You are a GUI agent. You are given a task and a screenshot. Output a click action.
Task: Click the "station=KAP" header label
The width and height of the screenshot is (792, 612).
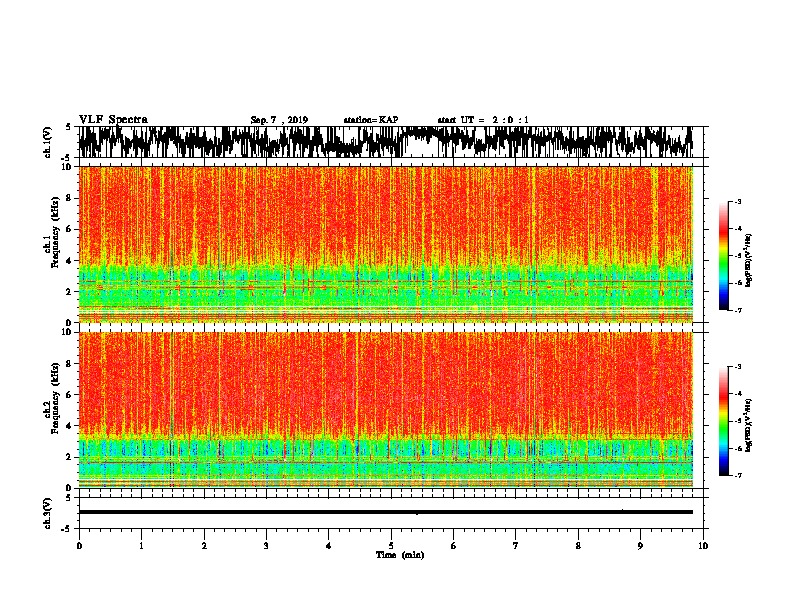point(371,120)
